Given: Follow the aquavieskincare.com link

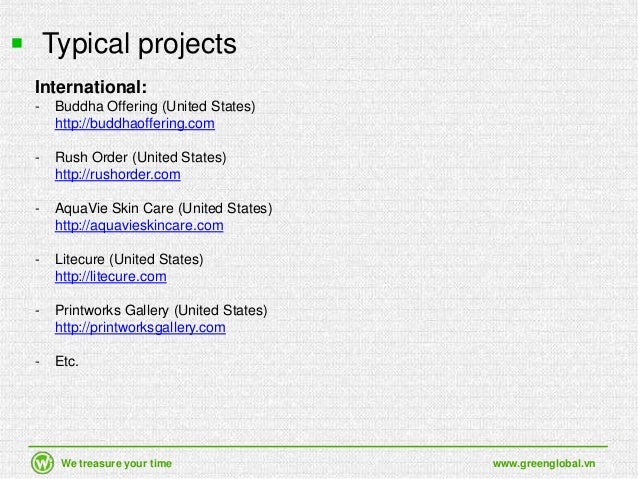Looking at the screenshot, I should pyautogui.click(x=139, y=225).
